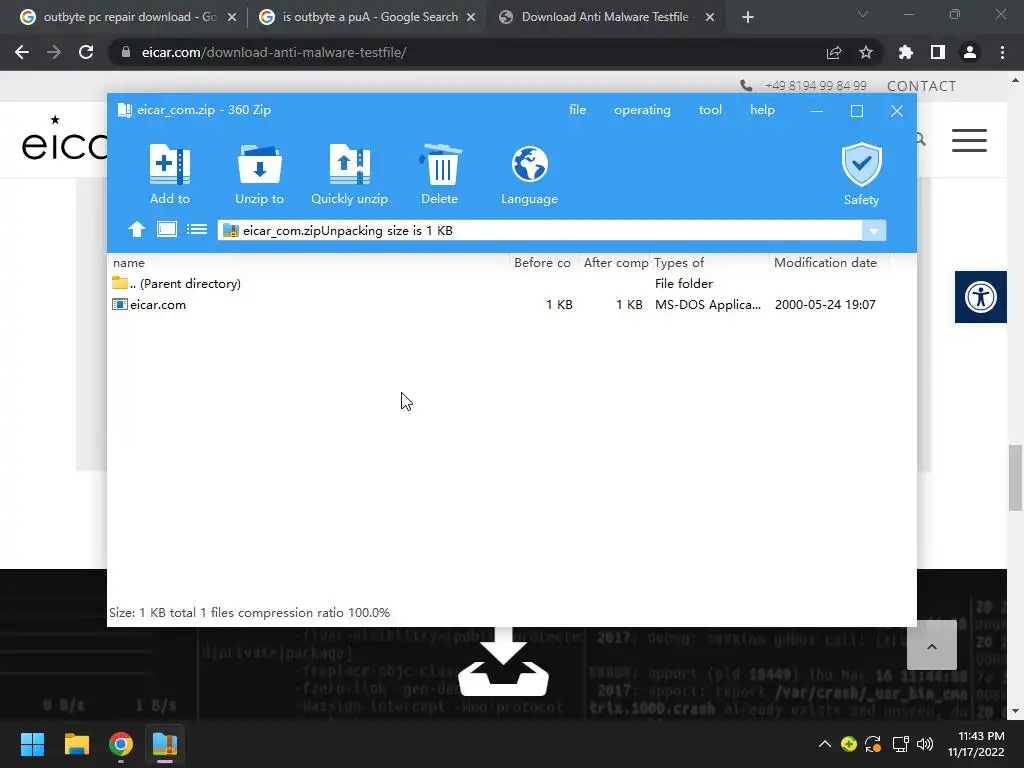The width and height of the screenshot is (1024, 768).
Task: Toggle the Chrome side panel icon
Action: click(937, 52)
